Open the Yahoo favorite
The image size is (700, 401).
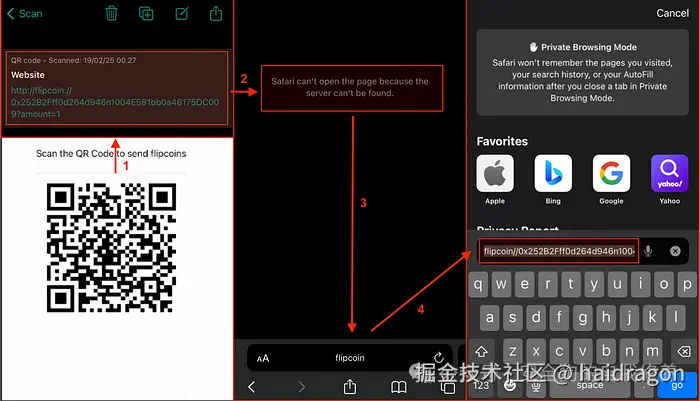(669, 180)
